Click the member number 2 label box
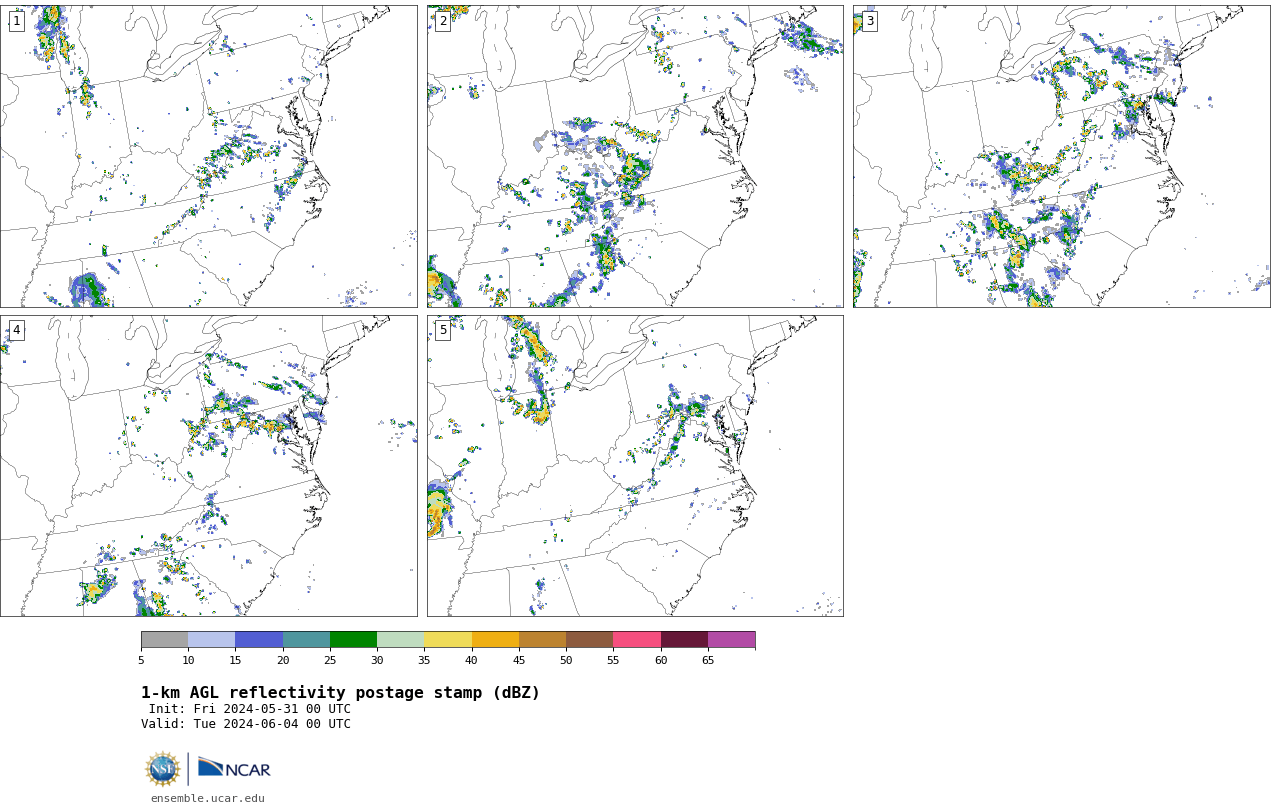This screenshot has width=1280, height=809. pos(443,21)
